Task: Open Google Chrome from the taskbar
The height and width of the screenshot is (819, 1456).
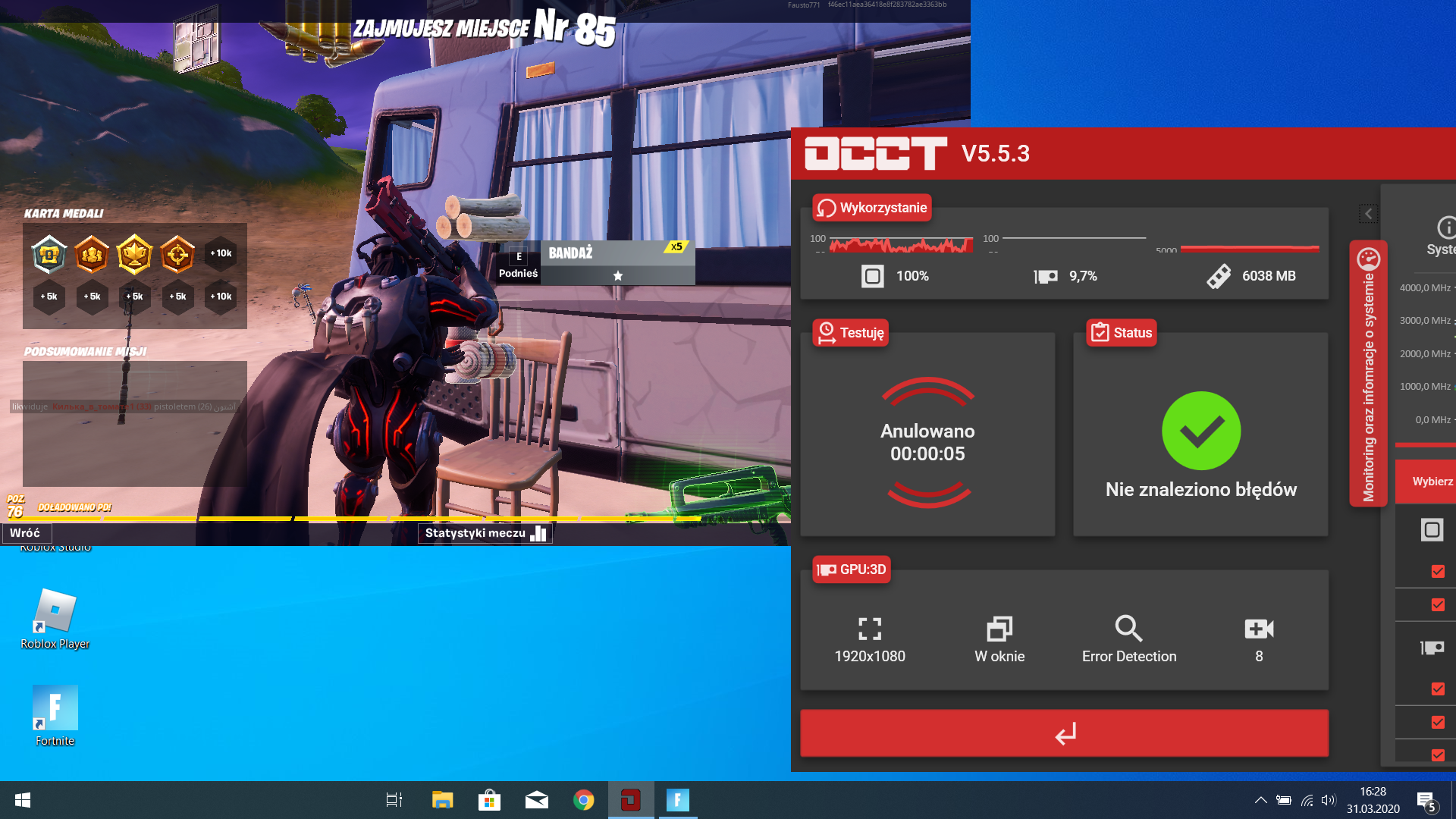Action: pyautogui.click(x=583, y=800)
